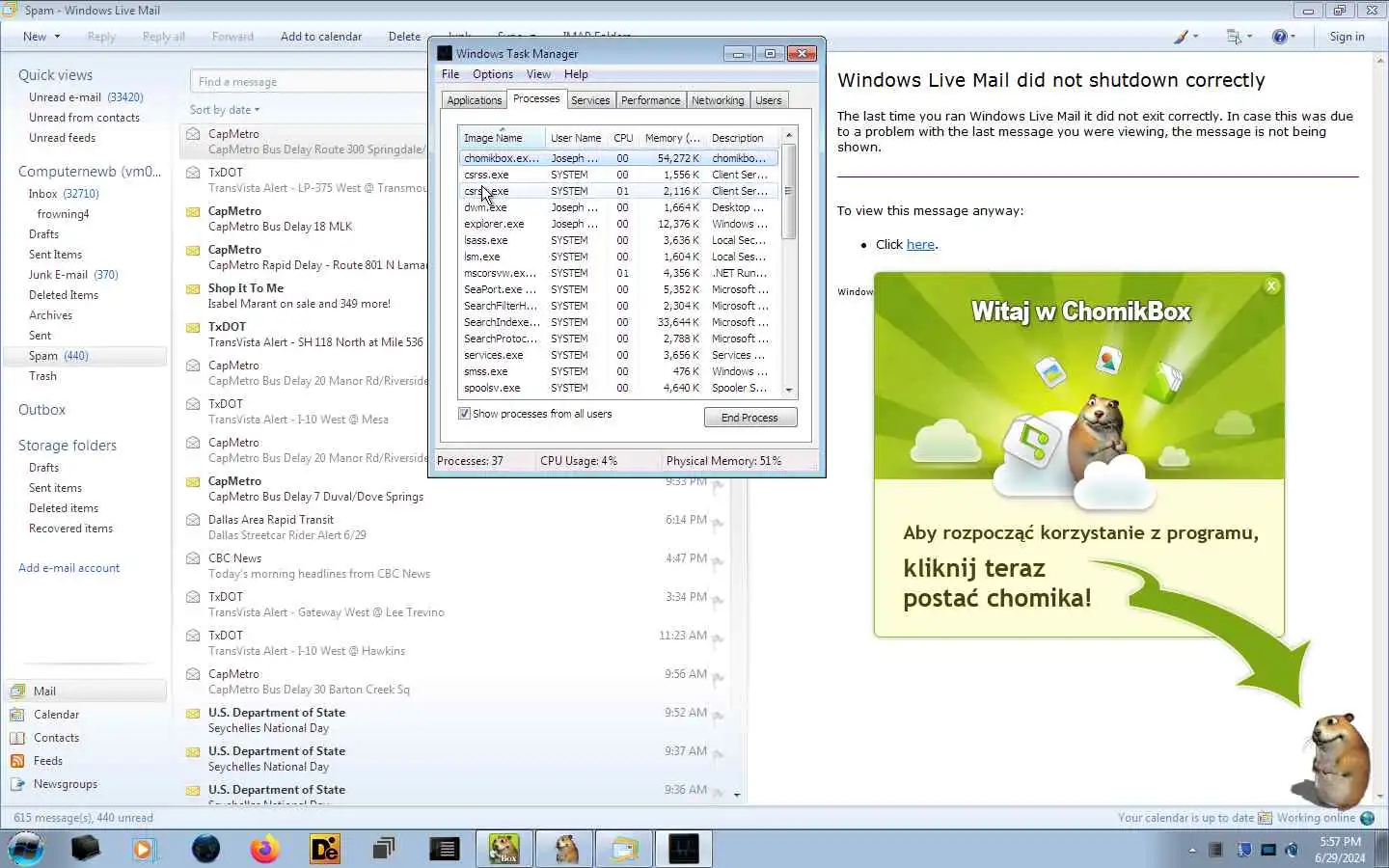1389x868 pixels.
Task: Click Working online globe icon in status bar
Action: [x=1367, y=818]
